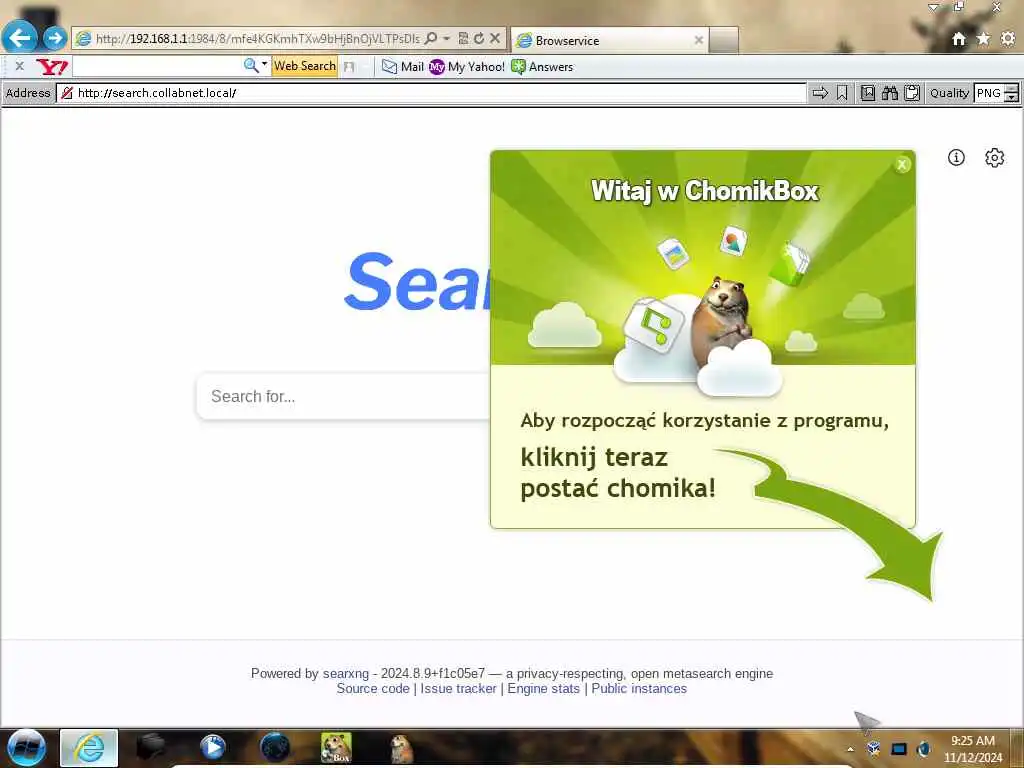Click the hamster character taskbar icon
Viewport: 1024px width, 768px height.
point(400,748)
